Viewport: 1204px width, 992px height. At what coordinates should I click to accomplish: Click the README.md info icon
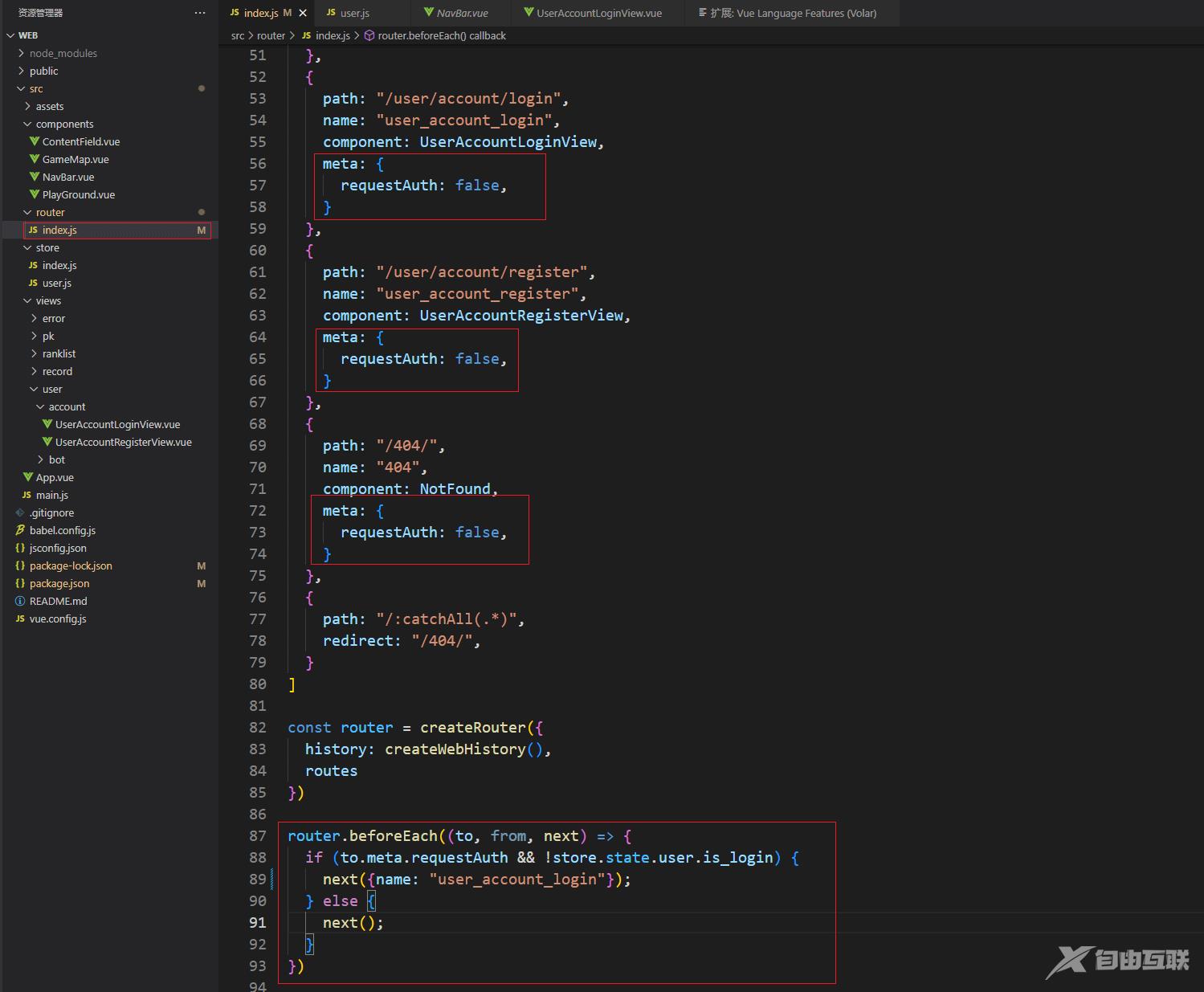tap(20, 601)
